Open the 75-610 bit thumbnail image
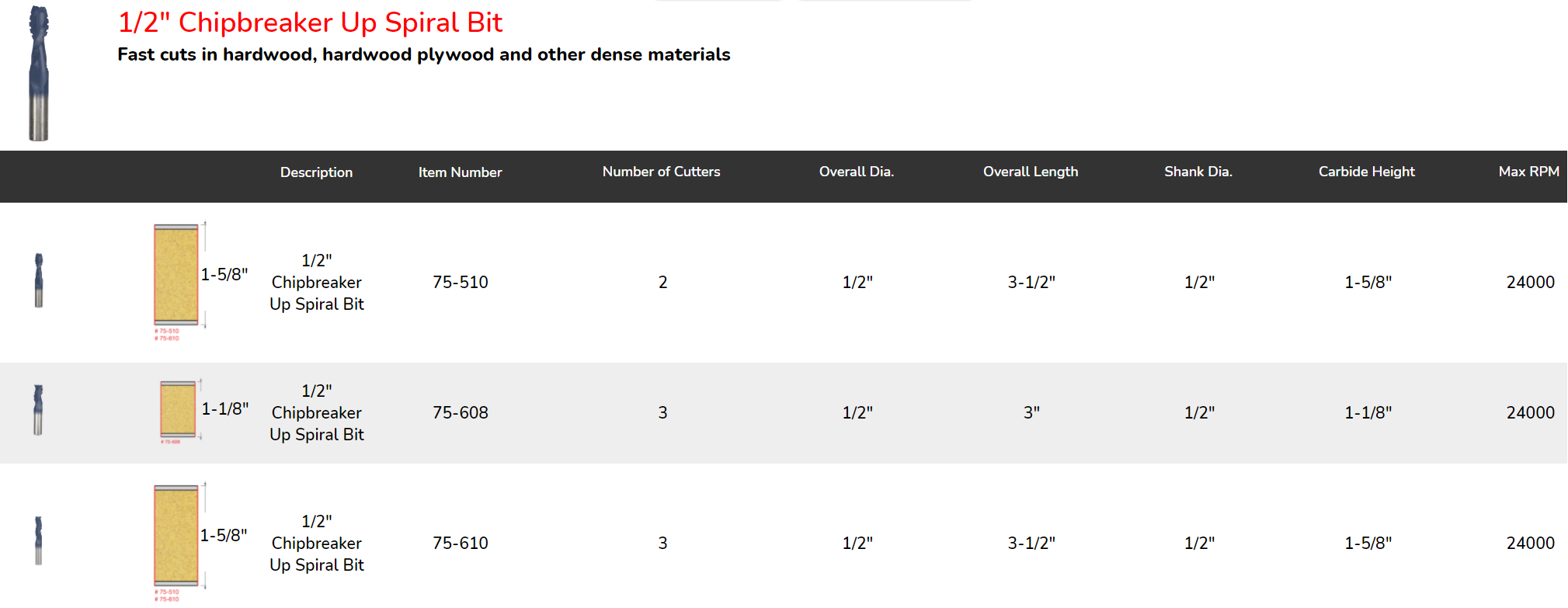 [38, 540]
